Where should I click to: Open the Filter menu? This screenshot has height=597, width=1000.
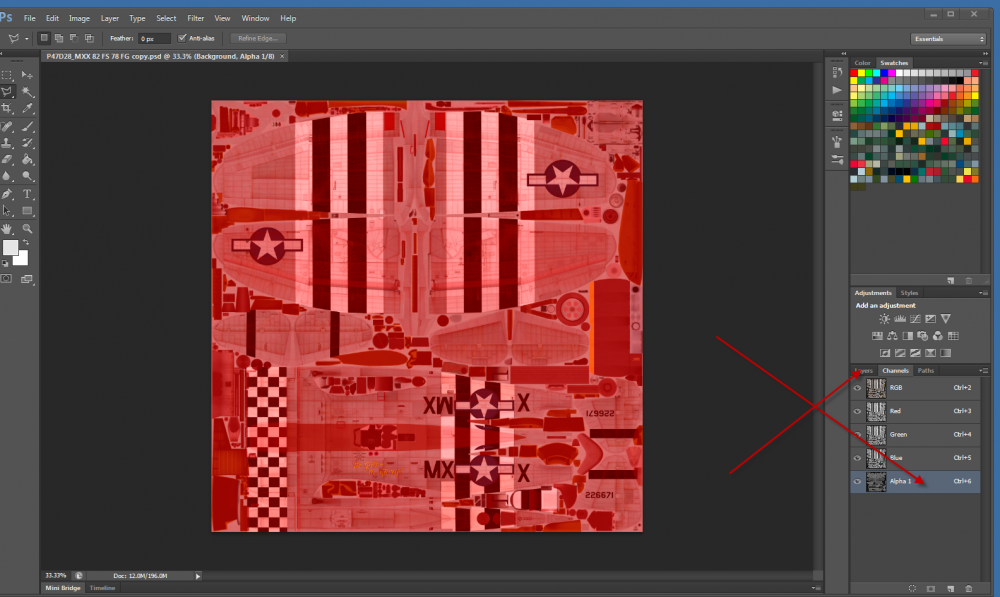(196, 18)
